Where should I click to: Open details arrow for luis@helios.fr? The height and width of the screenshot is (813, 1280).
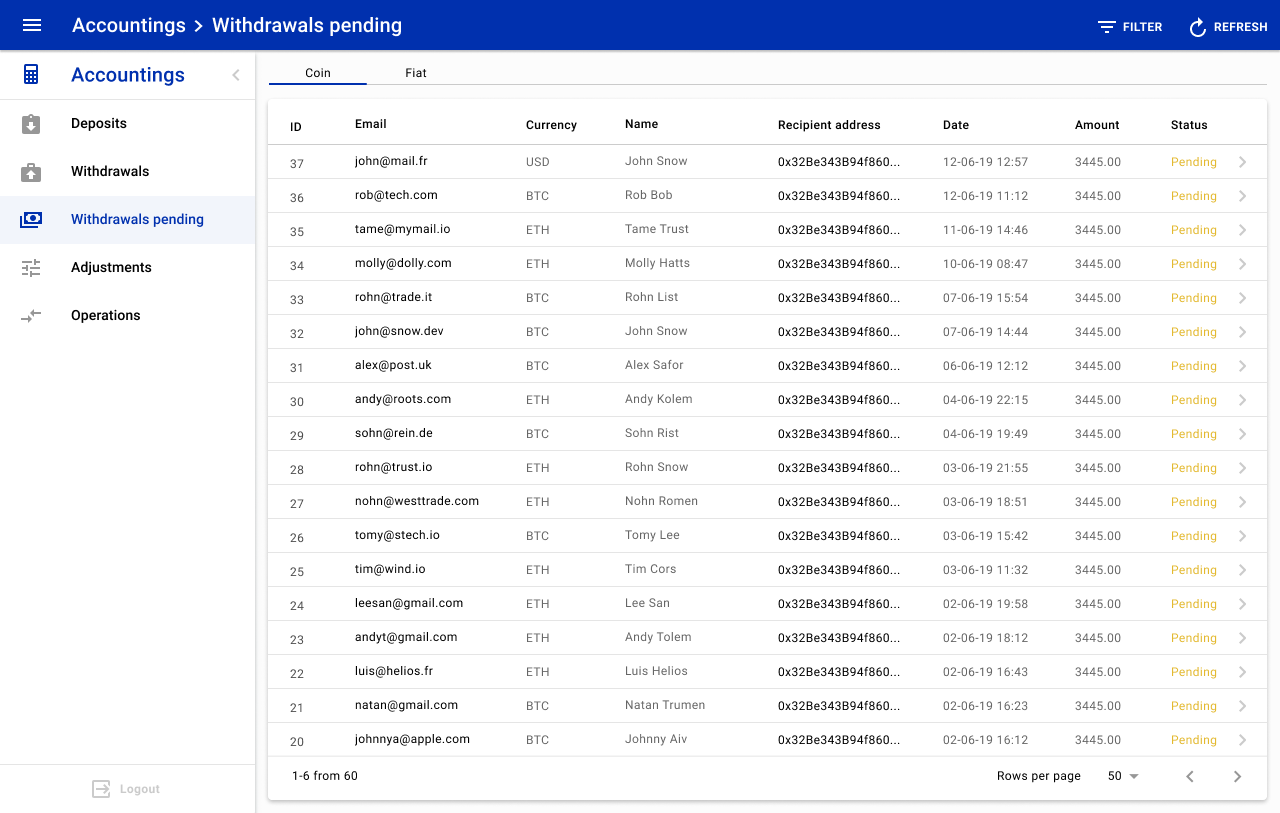coord(1243,672)
